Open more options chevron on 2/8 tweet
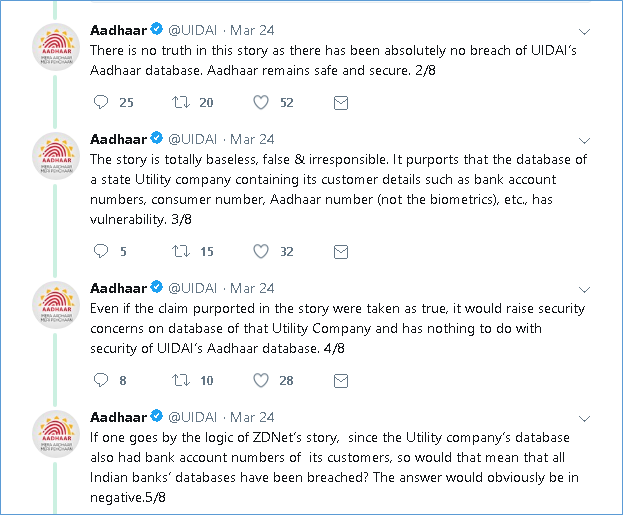The height and width of the screenshot is (515, 623). [x=584, y=31]
